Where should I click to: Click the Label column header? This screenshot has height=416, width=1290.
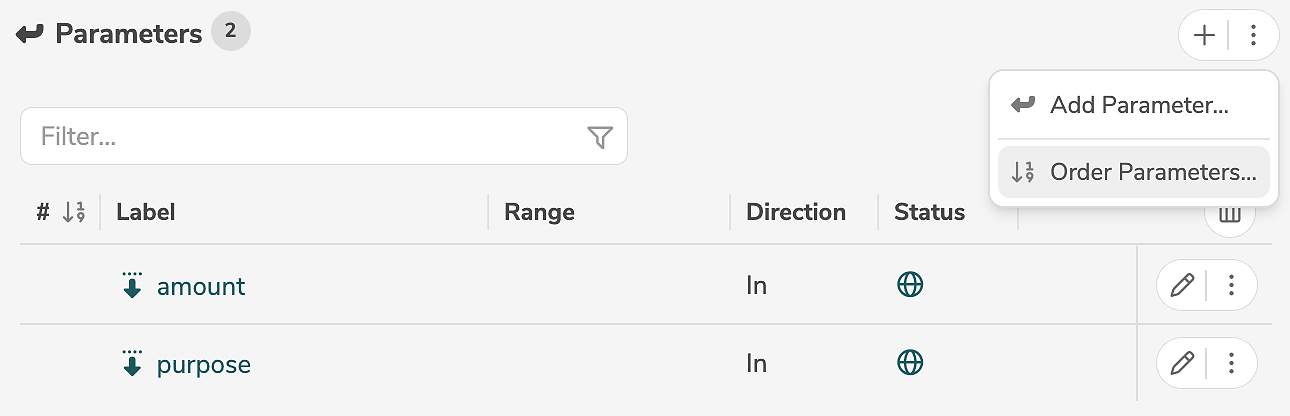pos(146,212)
